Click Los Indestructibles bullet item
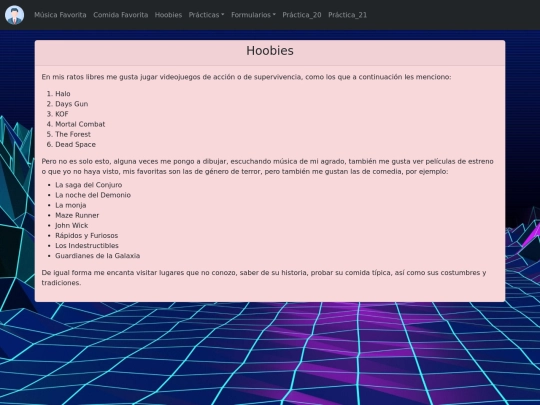The height and width of the screenshot is (405, 540). click(x=87, y=246)
